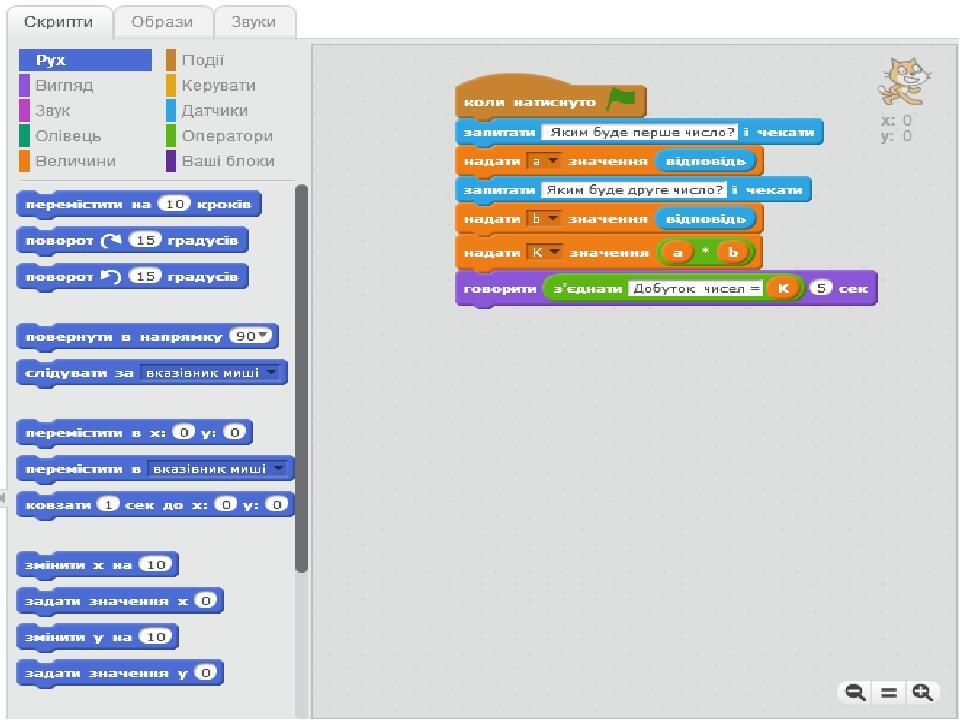Image resolution: width=960 pixels, height=720 pixels.
Task: Click the counter-clockwise arrow in поворот block
Action: (x=111, y=276)
